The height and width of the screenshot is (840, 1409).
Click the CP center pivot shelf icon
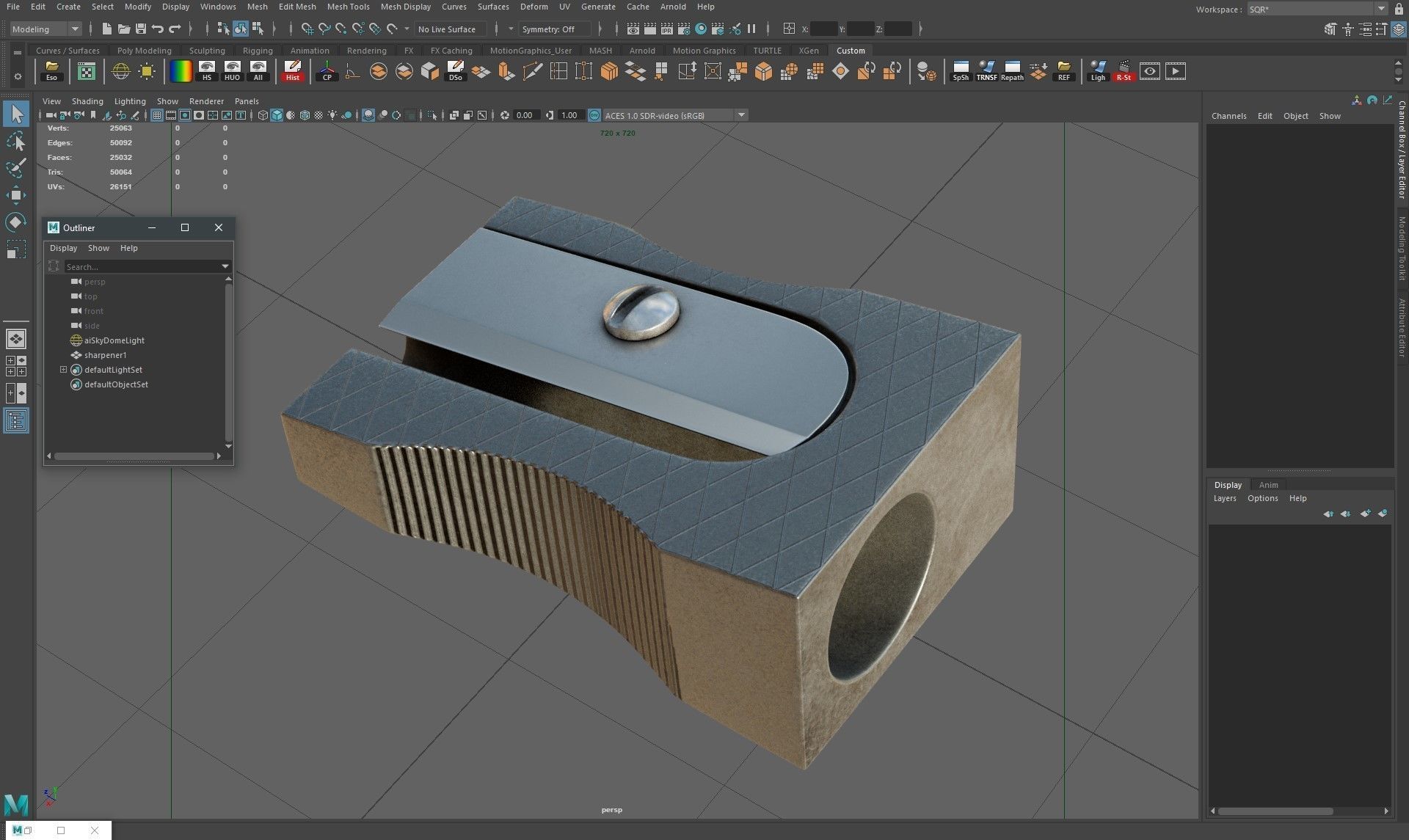(327, 71)
